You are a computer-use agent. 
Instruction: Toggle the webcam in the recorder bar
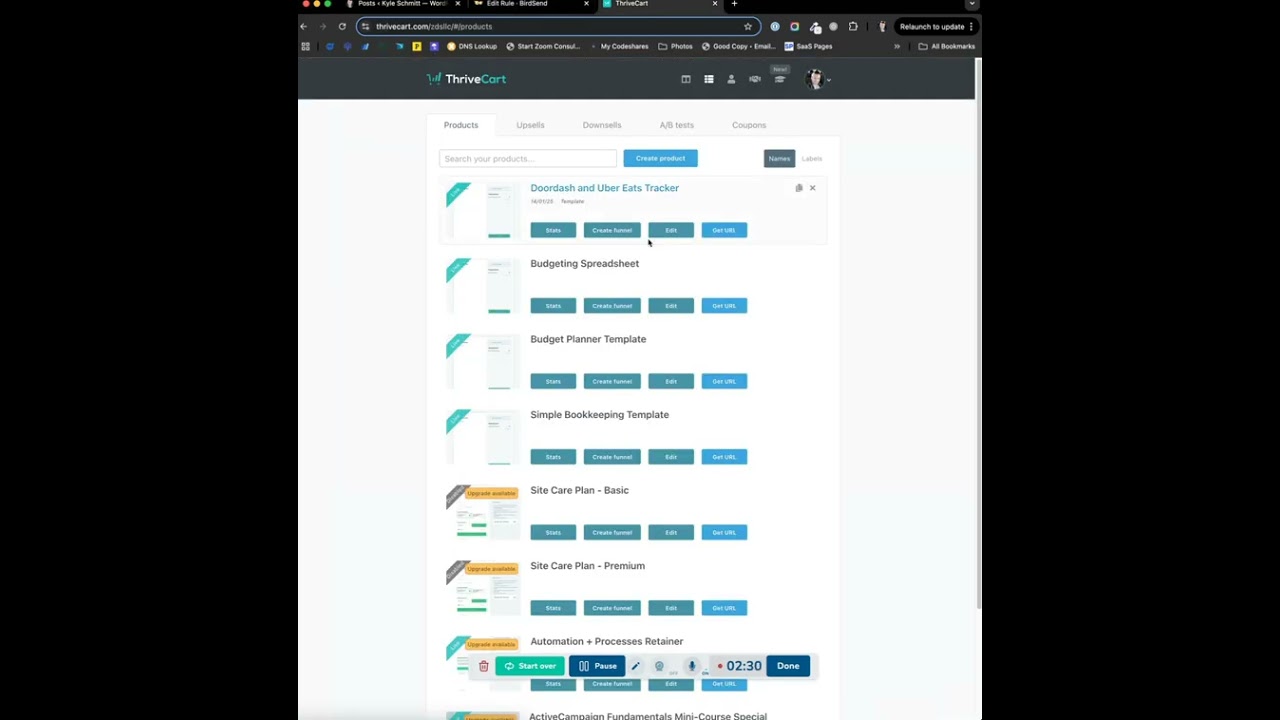659,666
